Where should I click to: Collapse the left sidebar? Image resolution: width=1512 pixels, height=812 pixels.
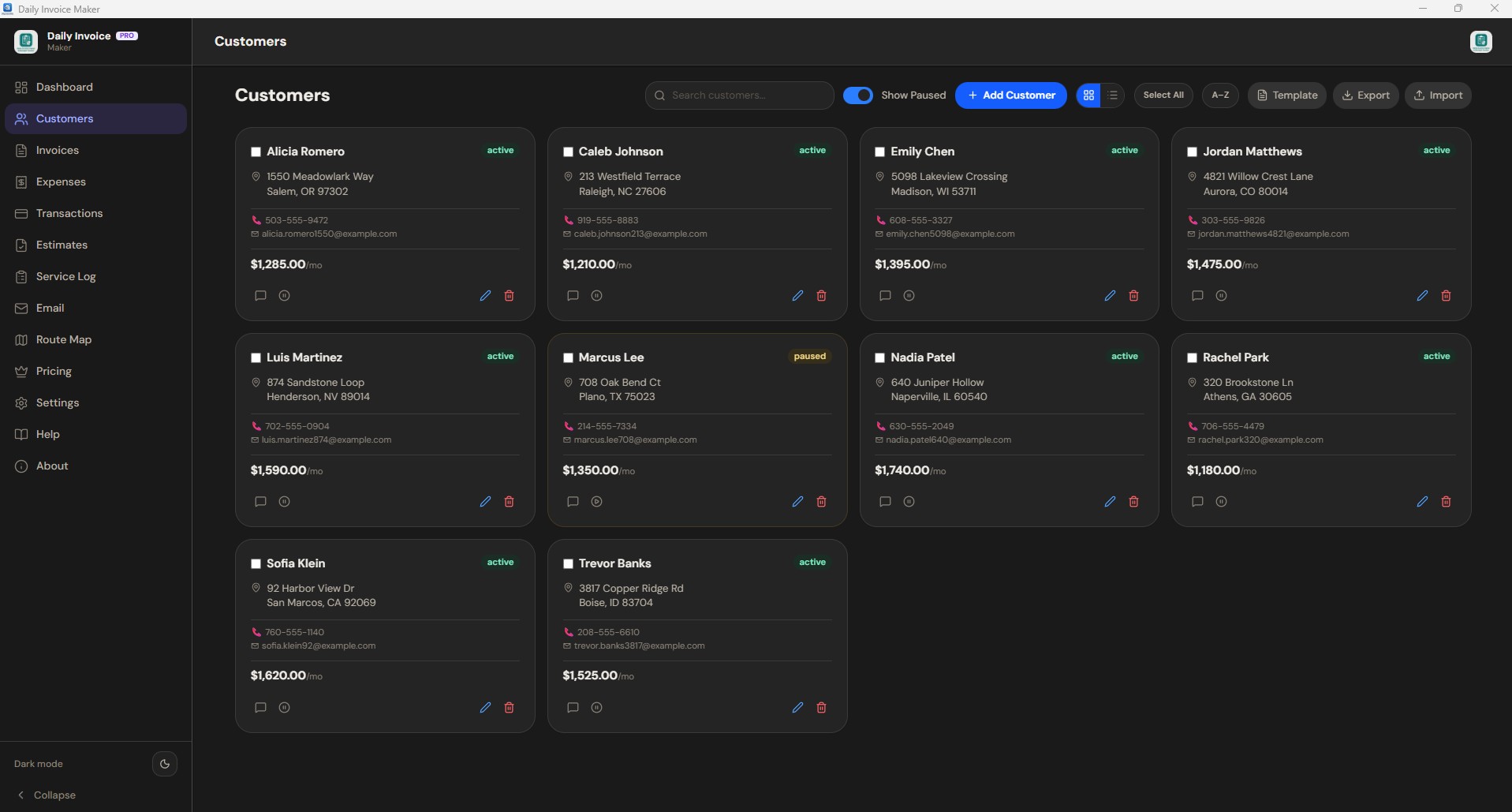[47, 795]
